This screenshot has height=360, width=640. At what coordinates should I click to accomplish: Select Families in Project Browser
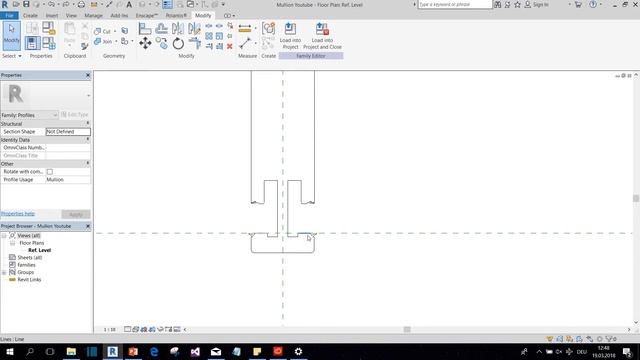(26, 265)
